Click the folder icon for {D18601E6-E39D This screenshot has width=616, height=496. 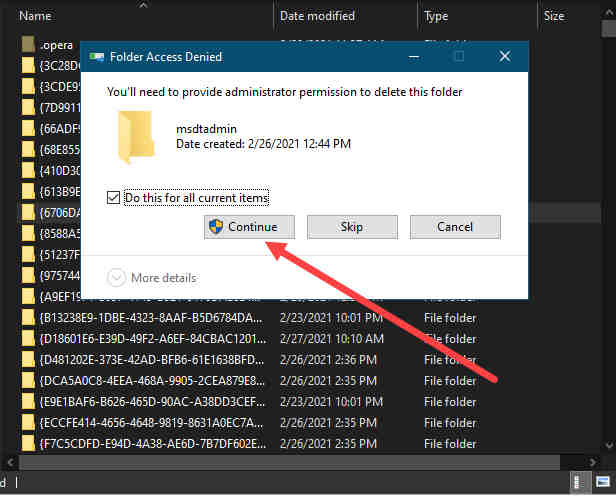click(28, 339)
